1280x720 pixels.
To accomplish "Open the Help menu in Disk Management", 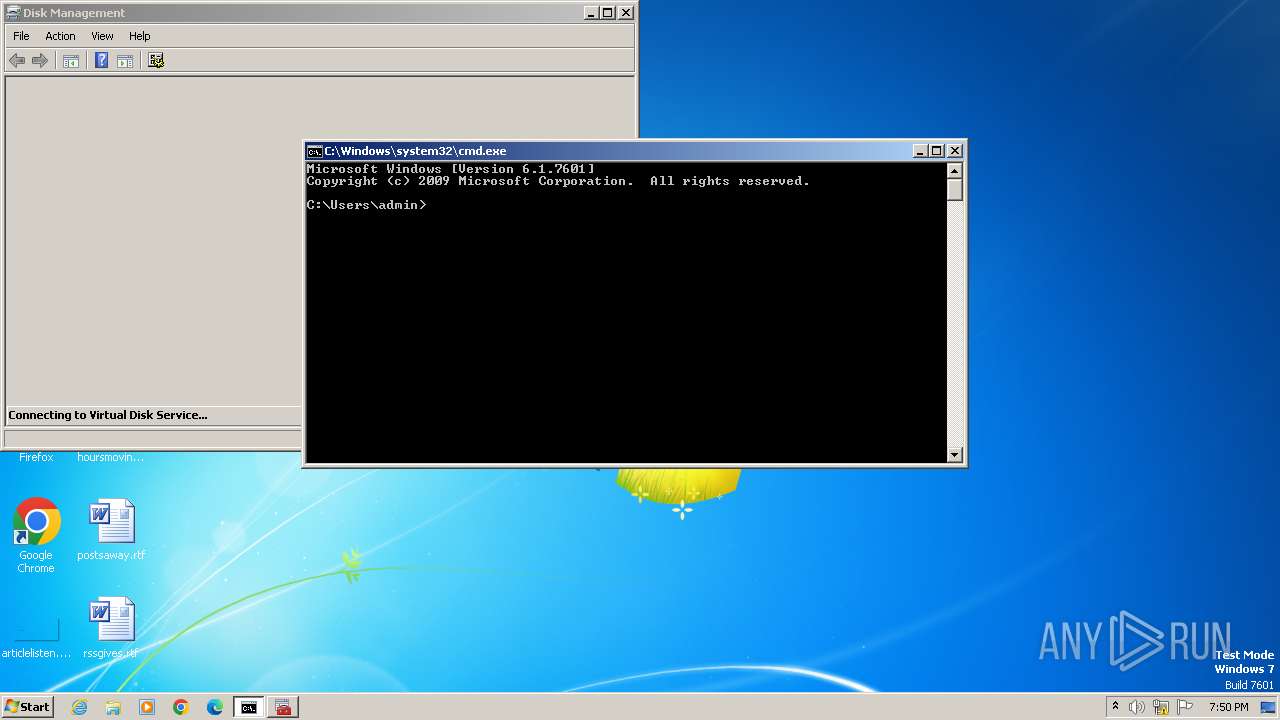I will click(140, 36).
